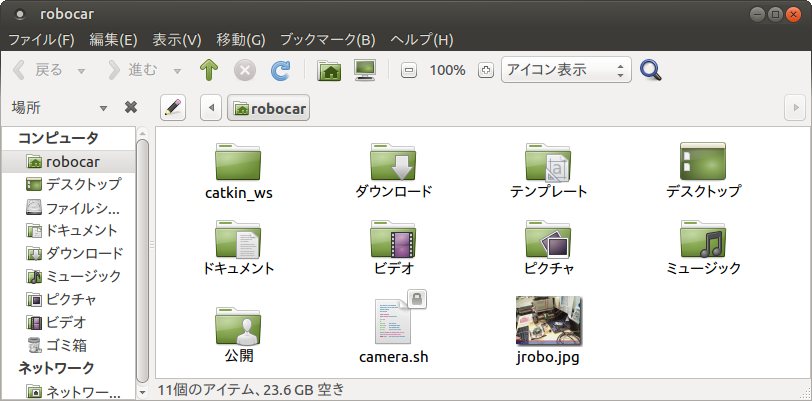This screenshot has width=812, height=401.
Task: Open the computer toolbar icon
Action: [x=365, y=70]
